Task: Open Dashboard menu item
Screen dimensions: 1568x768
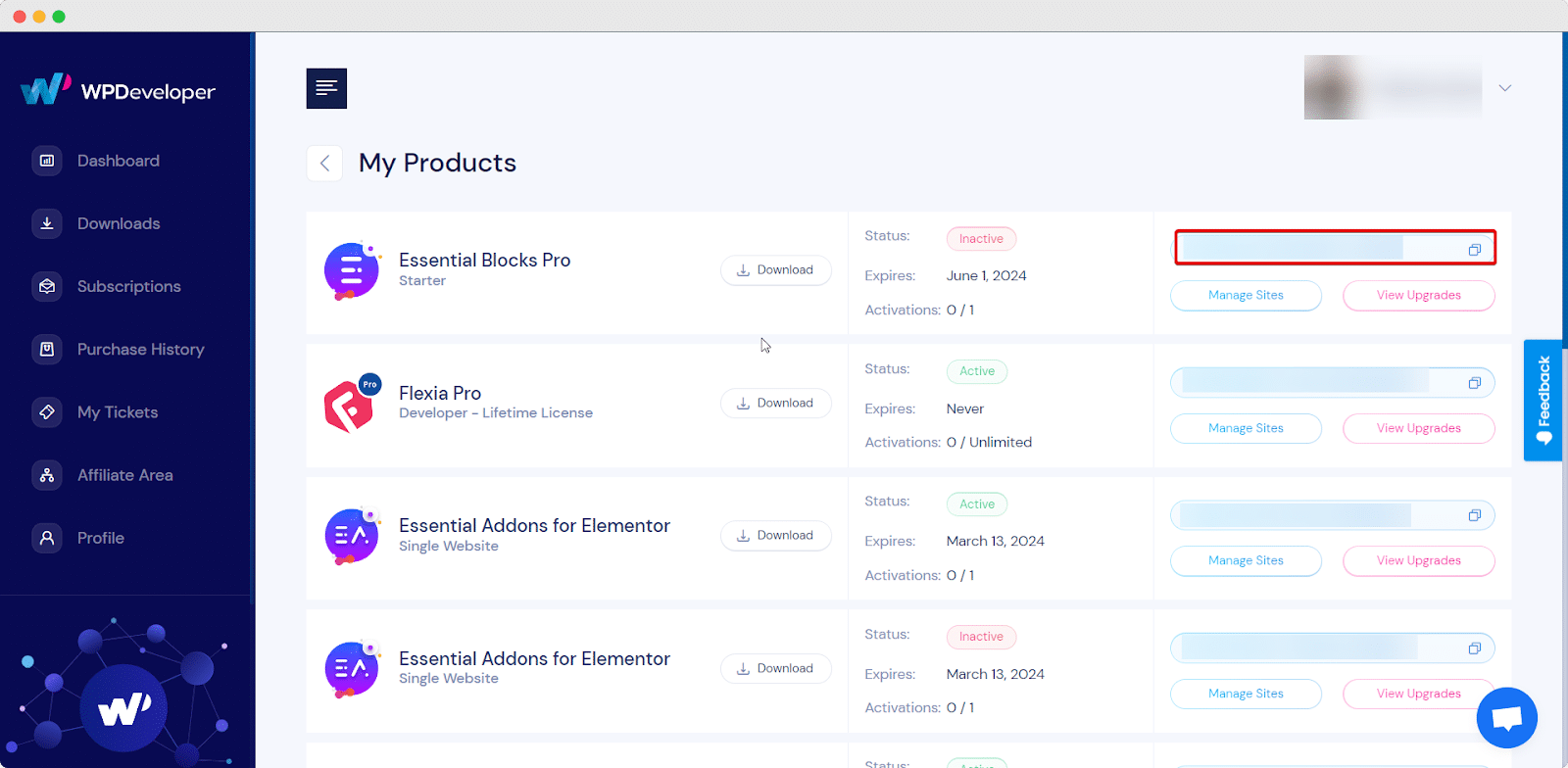Action: tap(119, 161)
